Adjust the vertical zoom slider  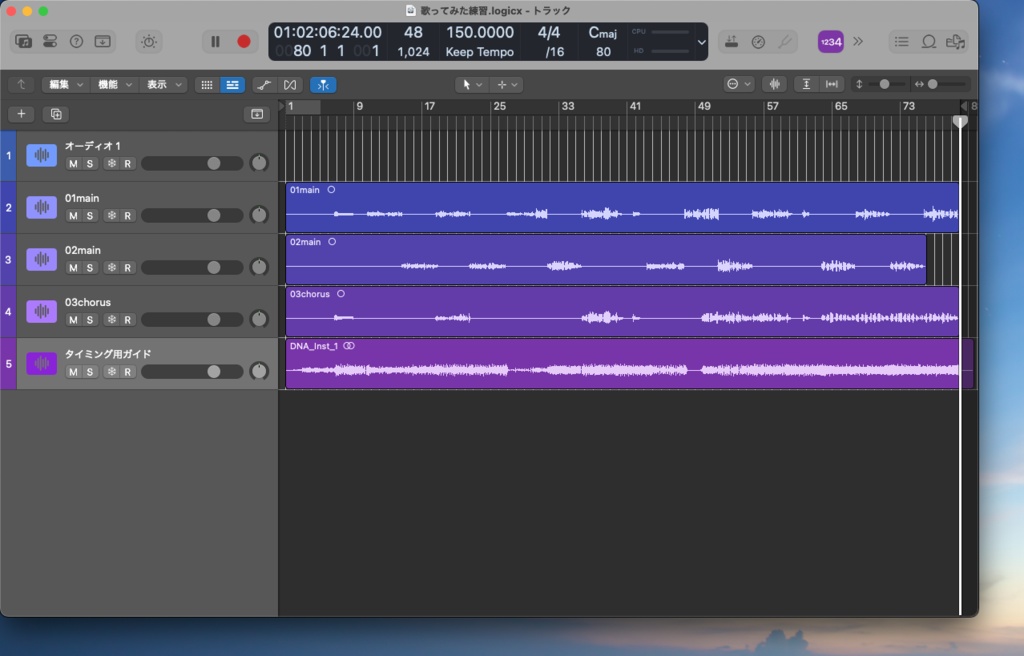(x=884, y=84)
